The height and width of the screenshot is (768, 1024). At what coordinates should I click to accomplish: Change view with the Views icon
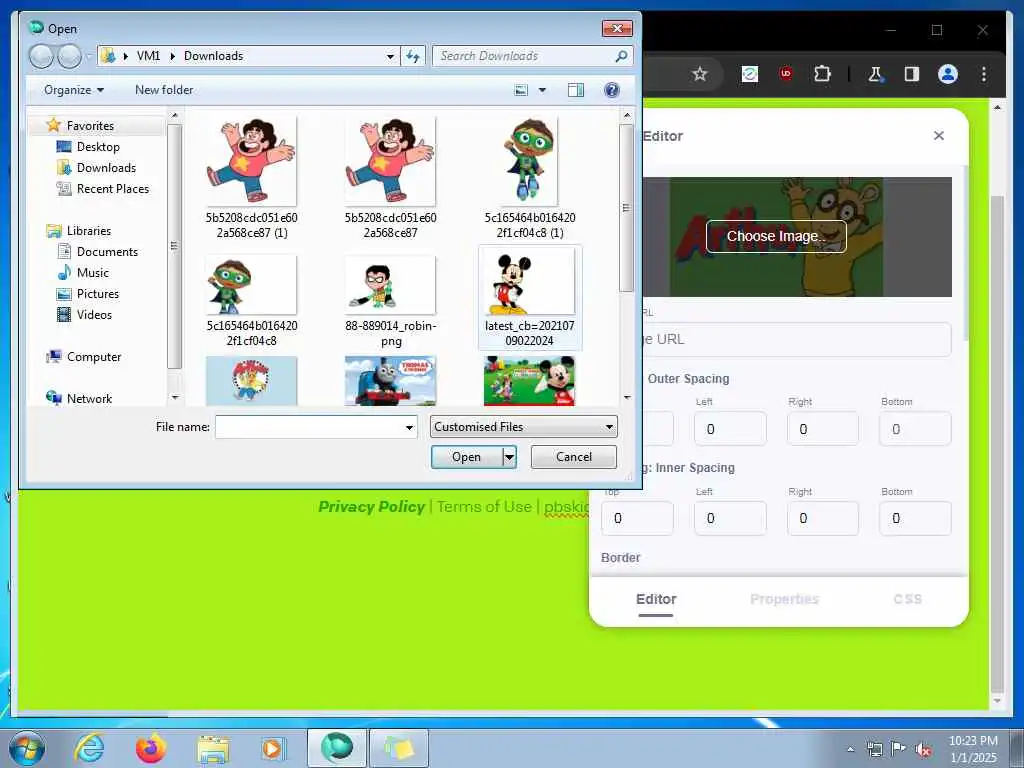pyautogui.click(x=521, y=90)
